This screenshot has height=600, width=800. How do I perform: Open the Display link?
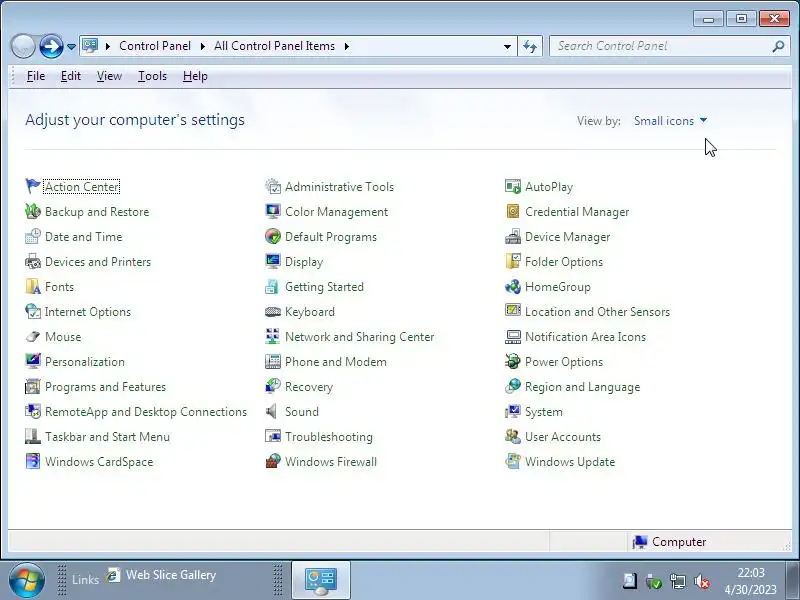[x=304, y=262]
